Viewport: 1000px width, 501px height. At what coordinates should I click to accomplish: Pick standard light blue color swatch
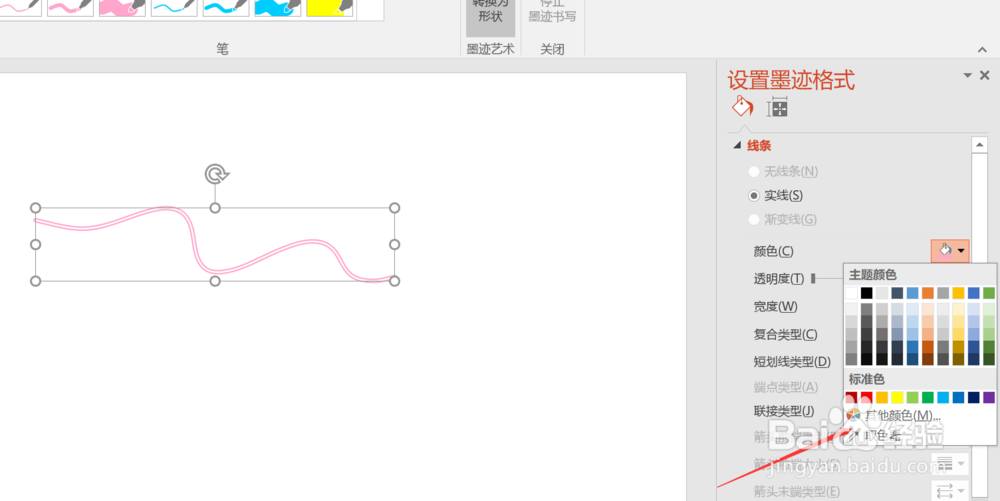943,398
